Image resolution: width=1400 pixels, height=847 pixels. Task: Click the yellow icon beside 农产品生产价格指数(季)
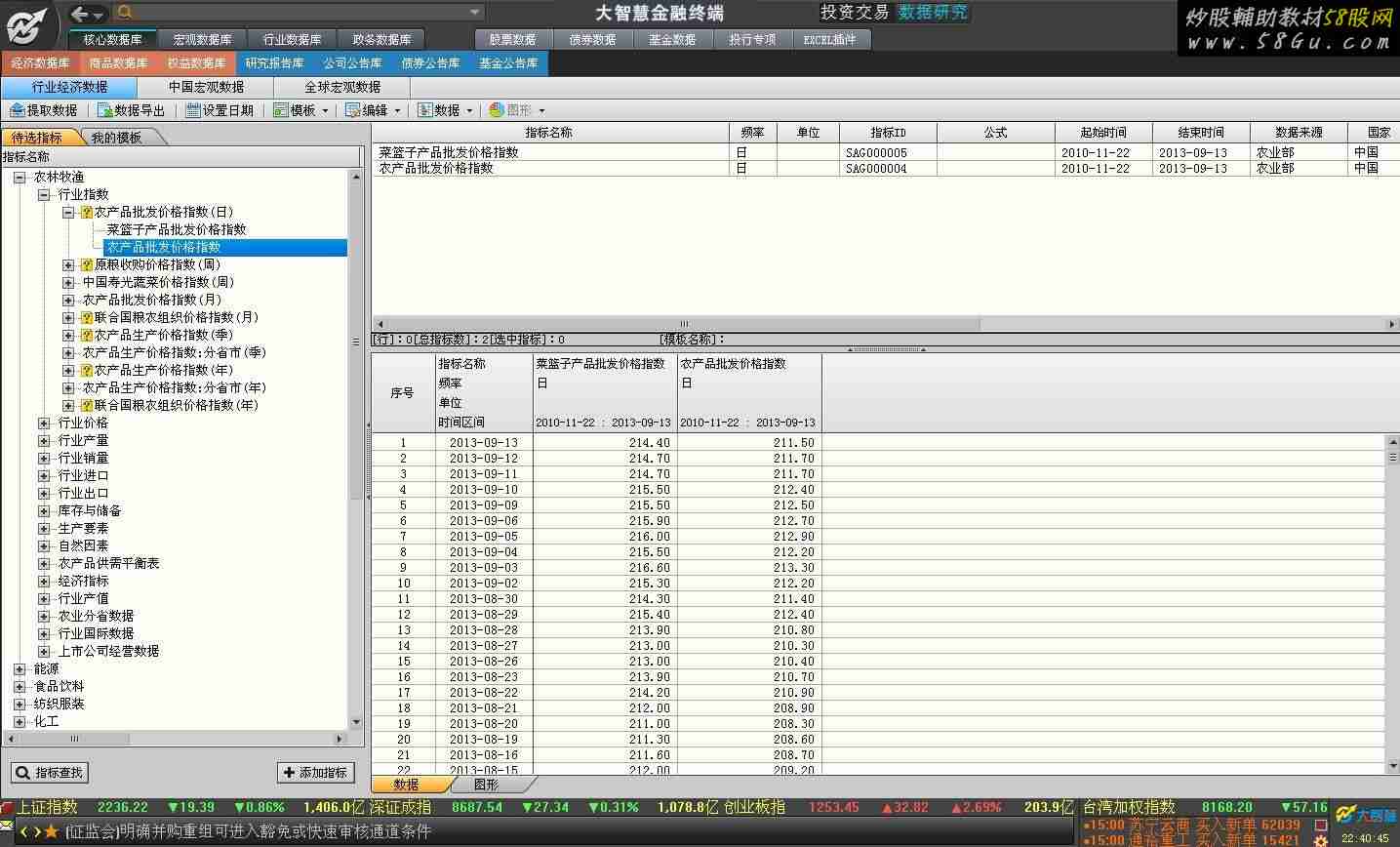point(87,335)
